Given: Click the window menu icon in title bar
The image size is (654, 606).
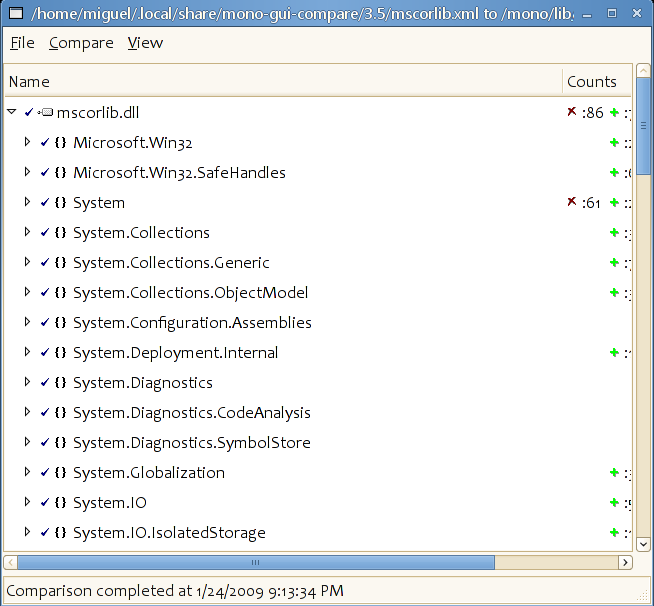Looking at the screenshot, I should point(16,13).
